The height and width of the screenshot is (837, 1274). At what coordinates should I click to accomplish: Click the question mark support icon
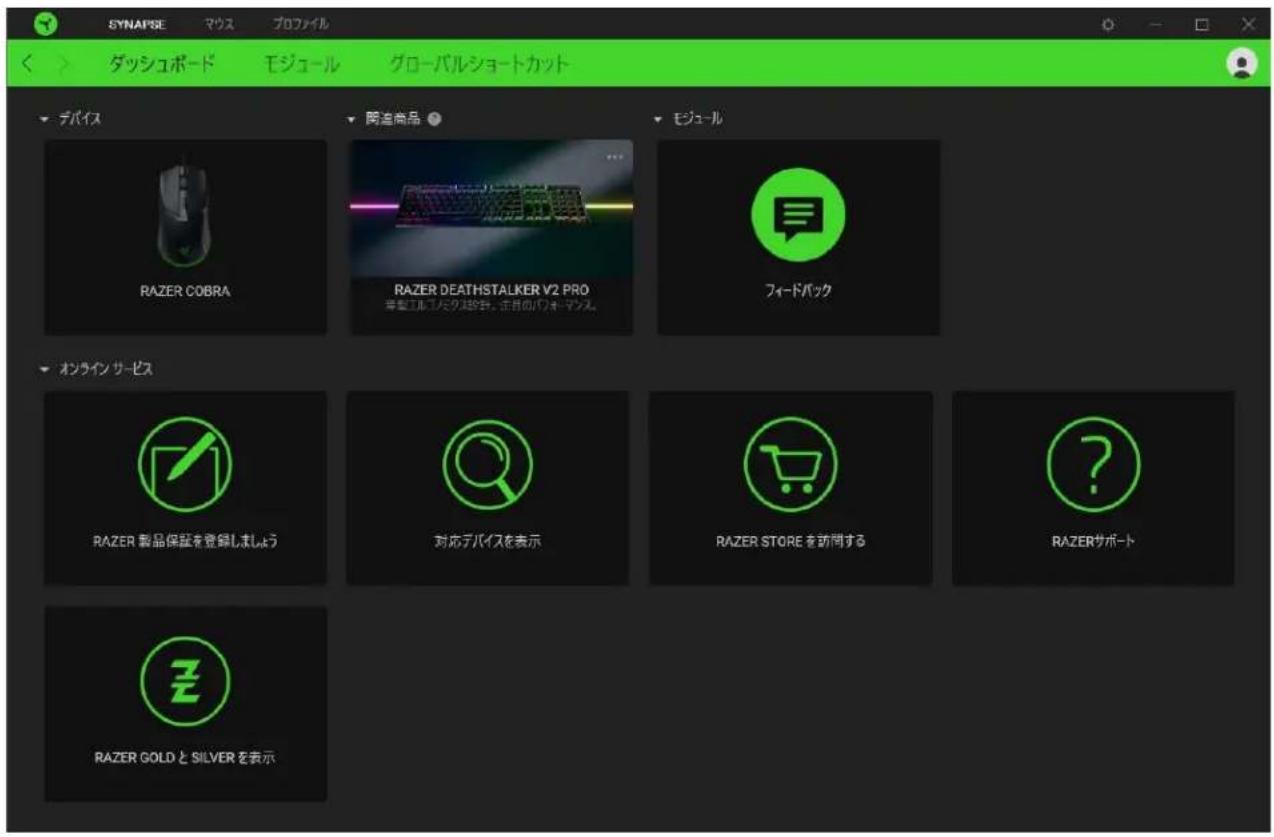point(1093,463)
